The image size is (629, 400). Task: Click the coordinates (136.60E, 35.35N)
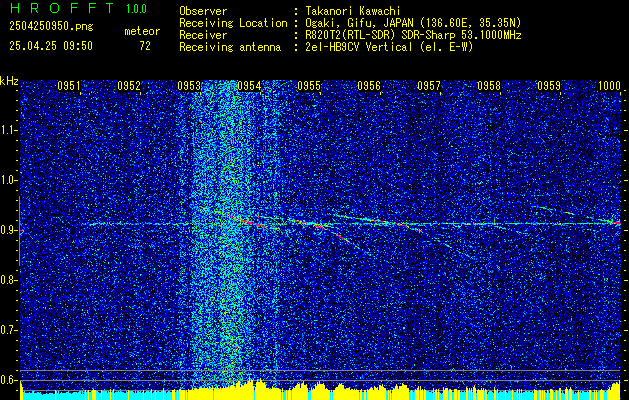coord(469,23)
